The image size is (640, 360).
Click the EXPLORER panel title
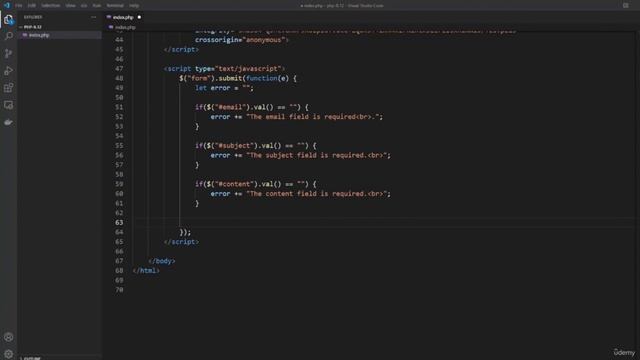pyautogui.click(x=33, y=17)
